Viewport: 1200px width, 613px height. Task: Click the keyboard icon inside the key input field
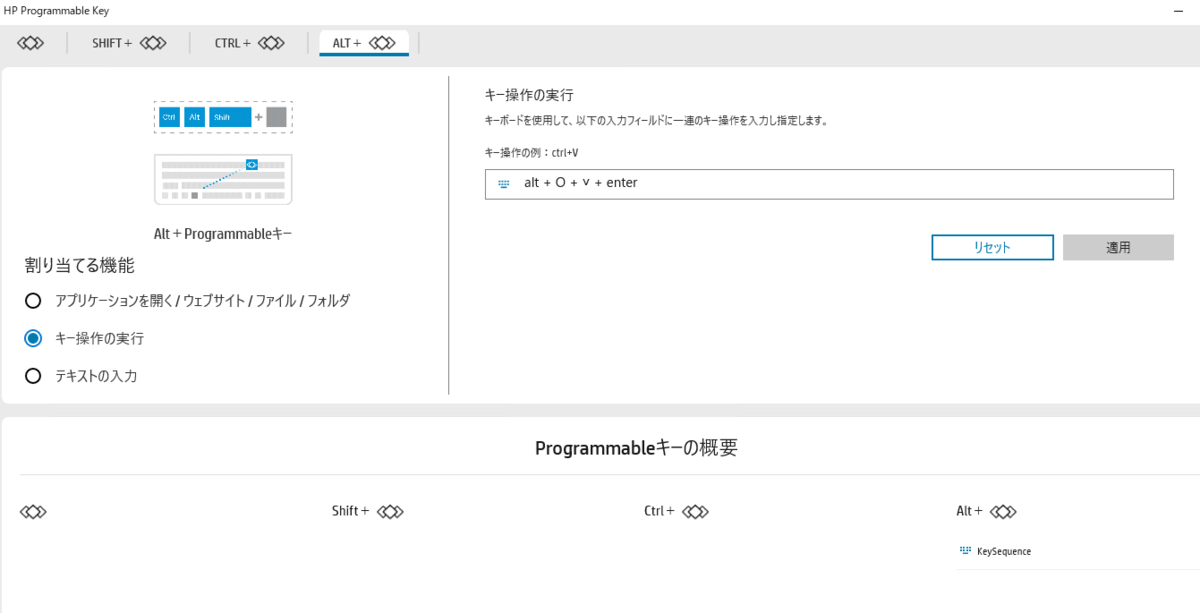coord(504,184)
